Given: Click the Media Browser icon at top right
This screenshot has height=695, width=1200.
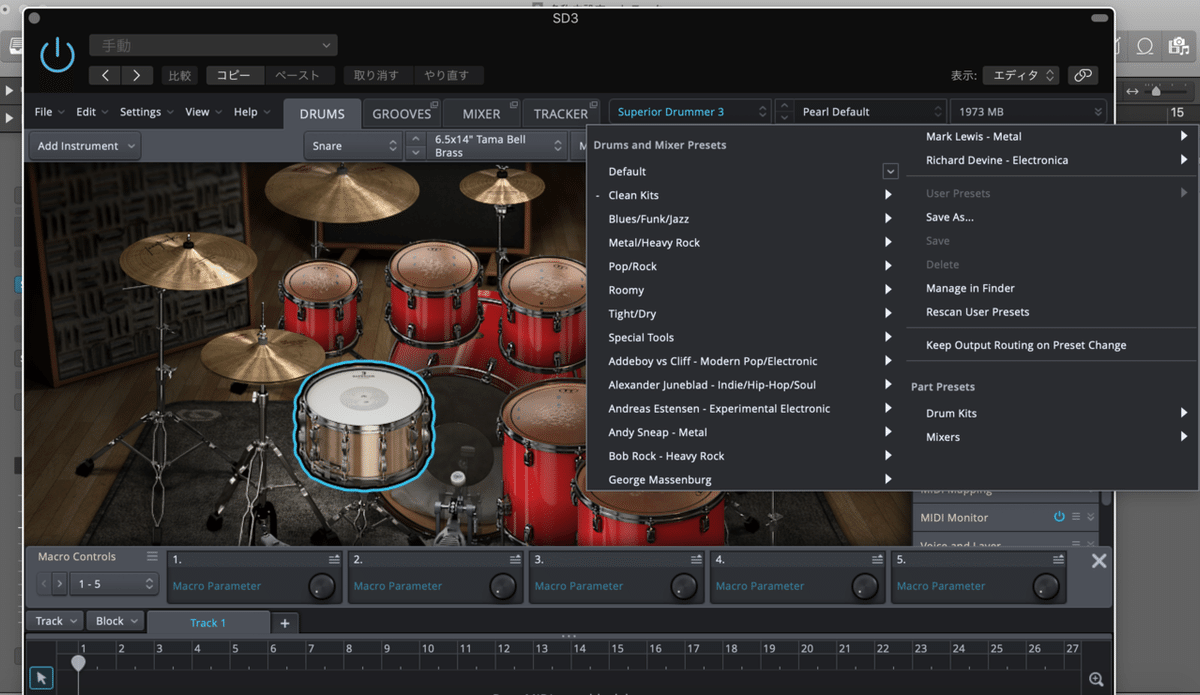Looking at the screenshot, I should [x=1177, y=45].
